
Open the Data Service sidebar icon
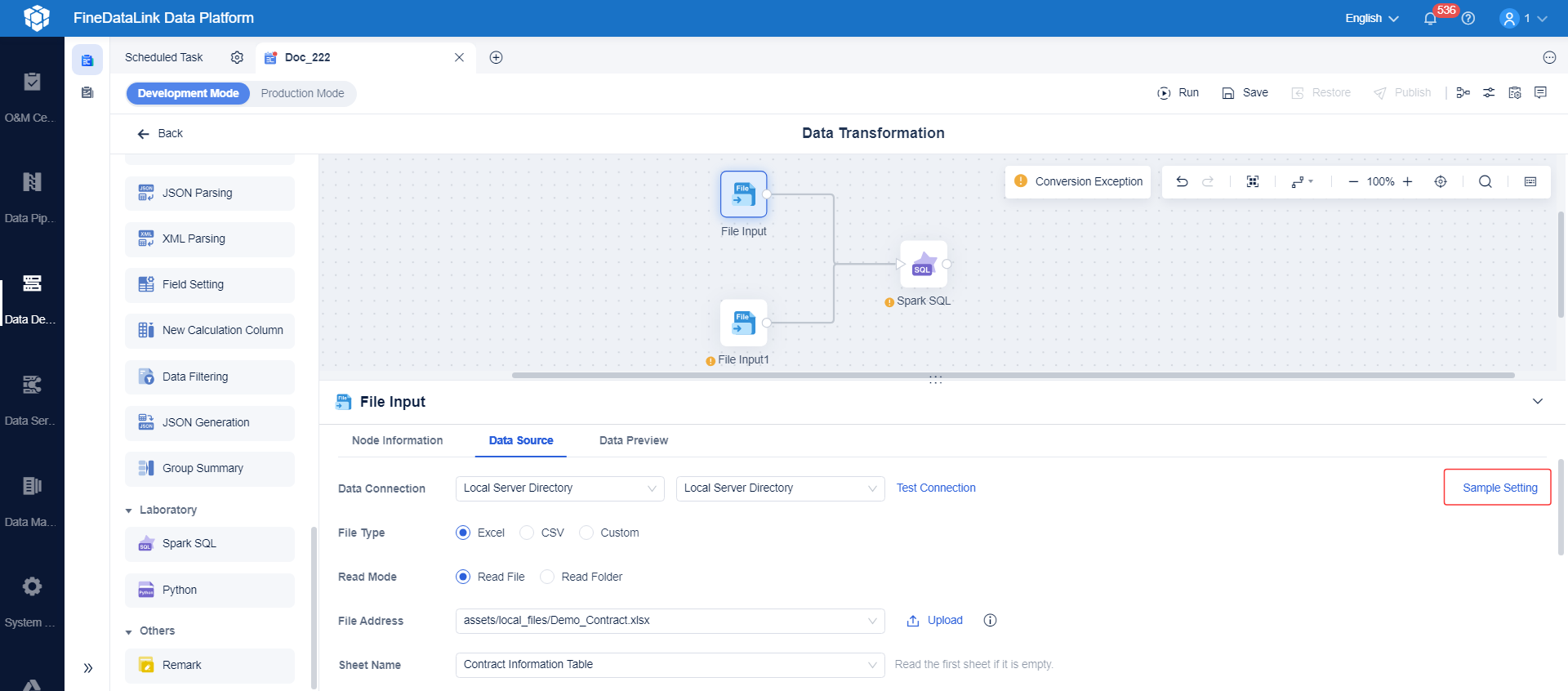(x=32, y=385)
